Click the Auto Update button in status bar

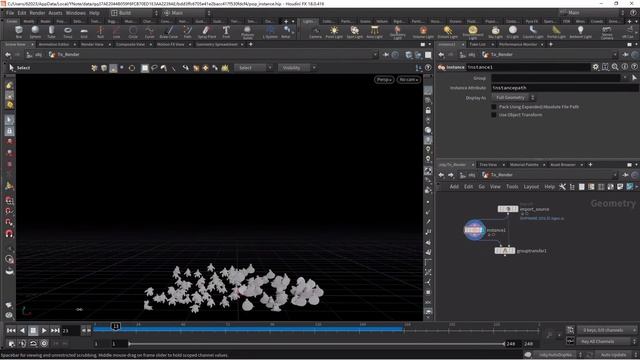(x=613, y=355)
